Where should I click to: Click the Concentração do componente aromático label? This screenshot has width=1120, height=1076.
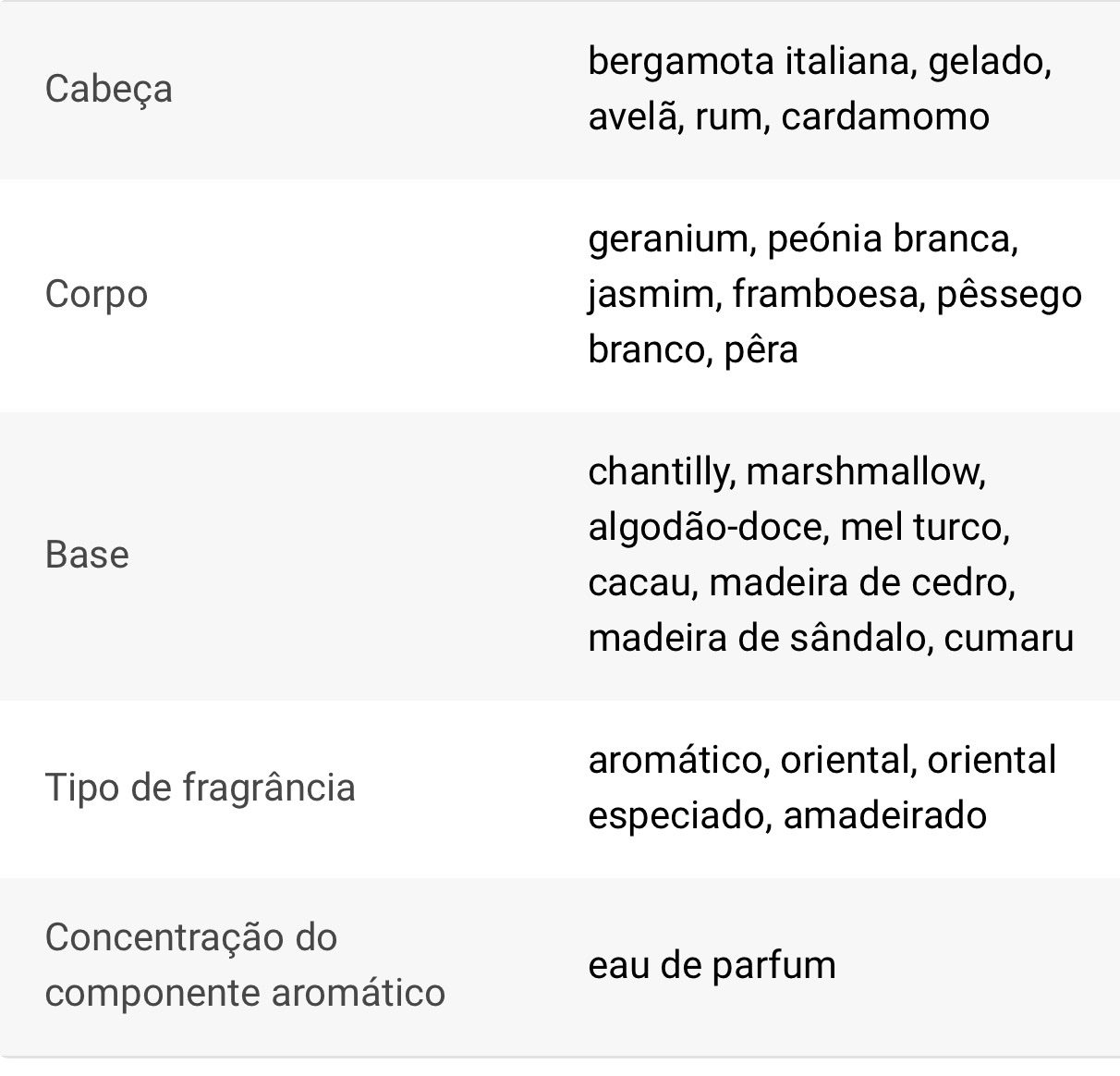(x=245, y=964)
